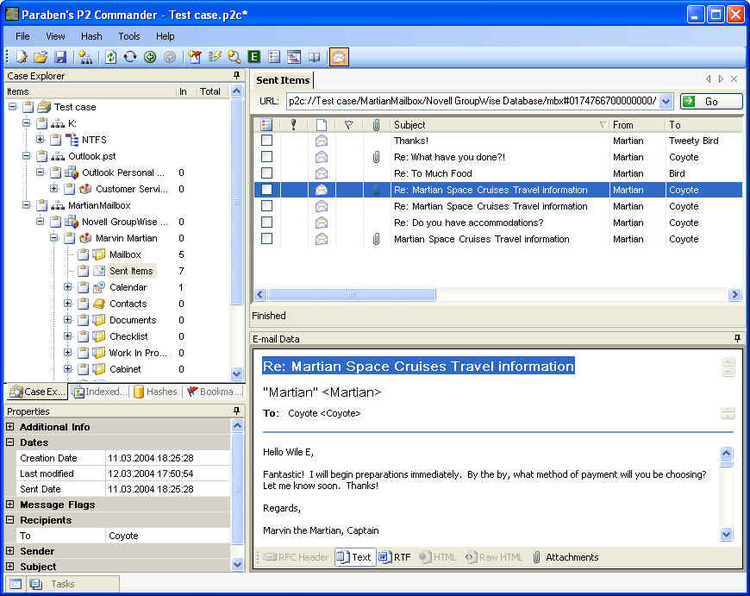Open the Attachments view
This screenshot has height=596, width=750.
point(565,557)
